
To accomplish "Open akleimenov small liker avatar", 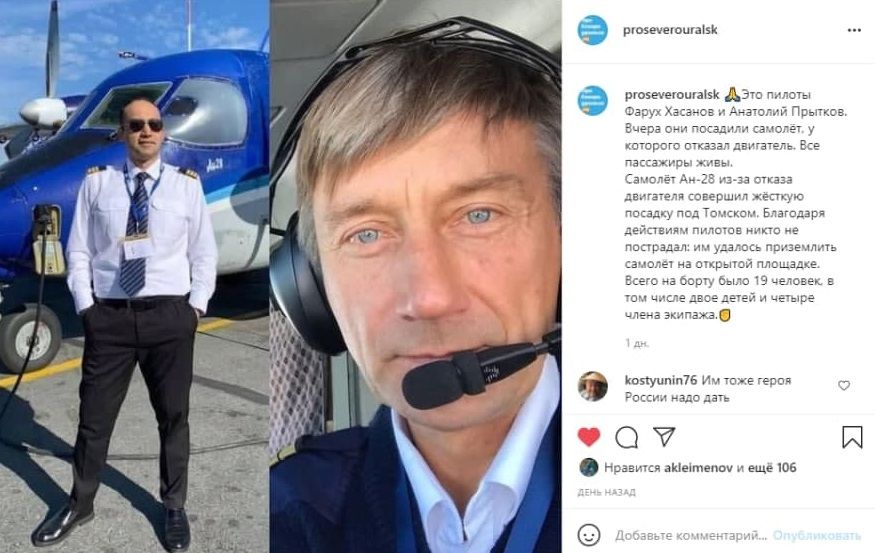I will click(x=589, y=468).
